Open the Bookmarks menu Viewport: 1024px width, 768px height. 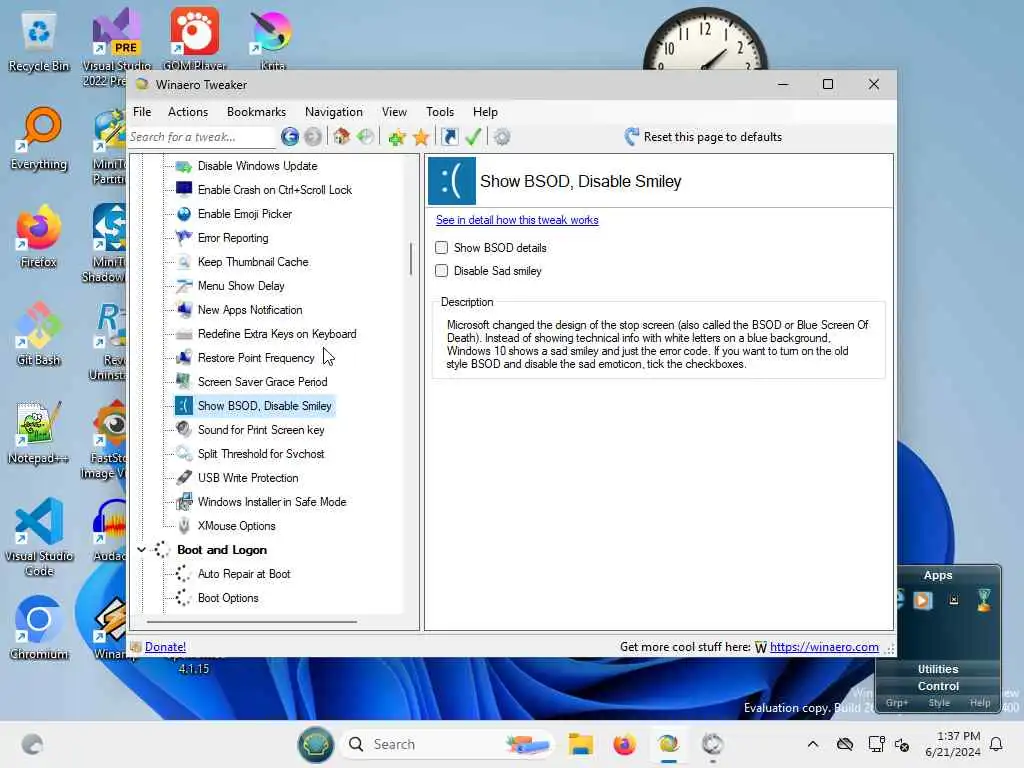[x=257, y=112]
